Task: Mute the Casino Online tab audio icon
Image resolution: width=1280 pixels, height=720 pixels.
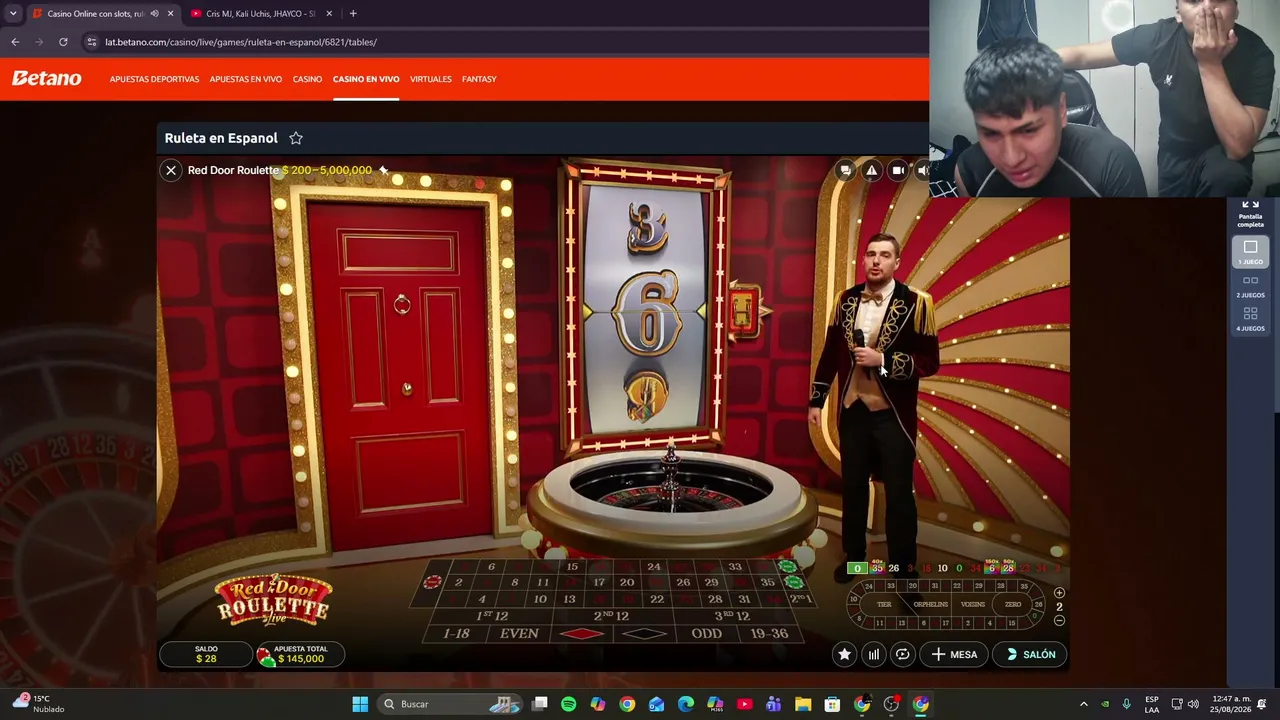Action: click(x=154, y=14)
